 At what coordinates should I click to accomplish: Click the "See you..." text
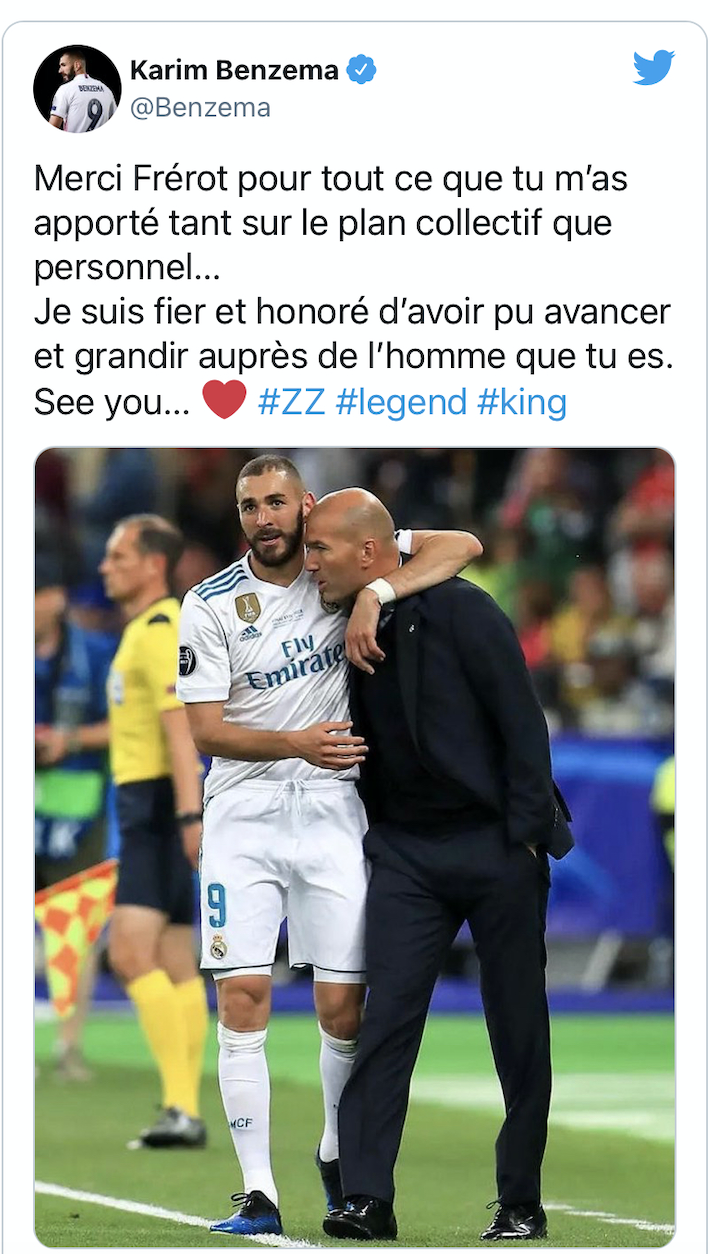[112, 401]
